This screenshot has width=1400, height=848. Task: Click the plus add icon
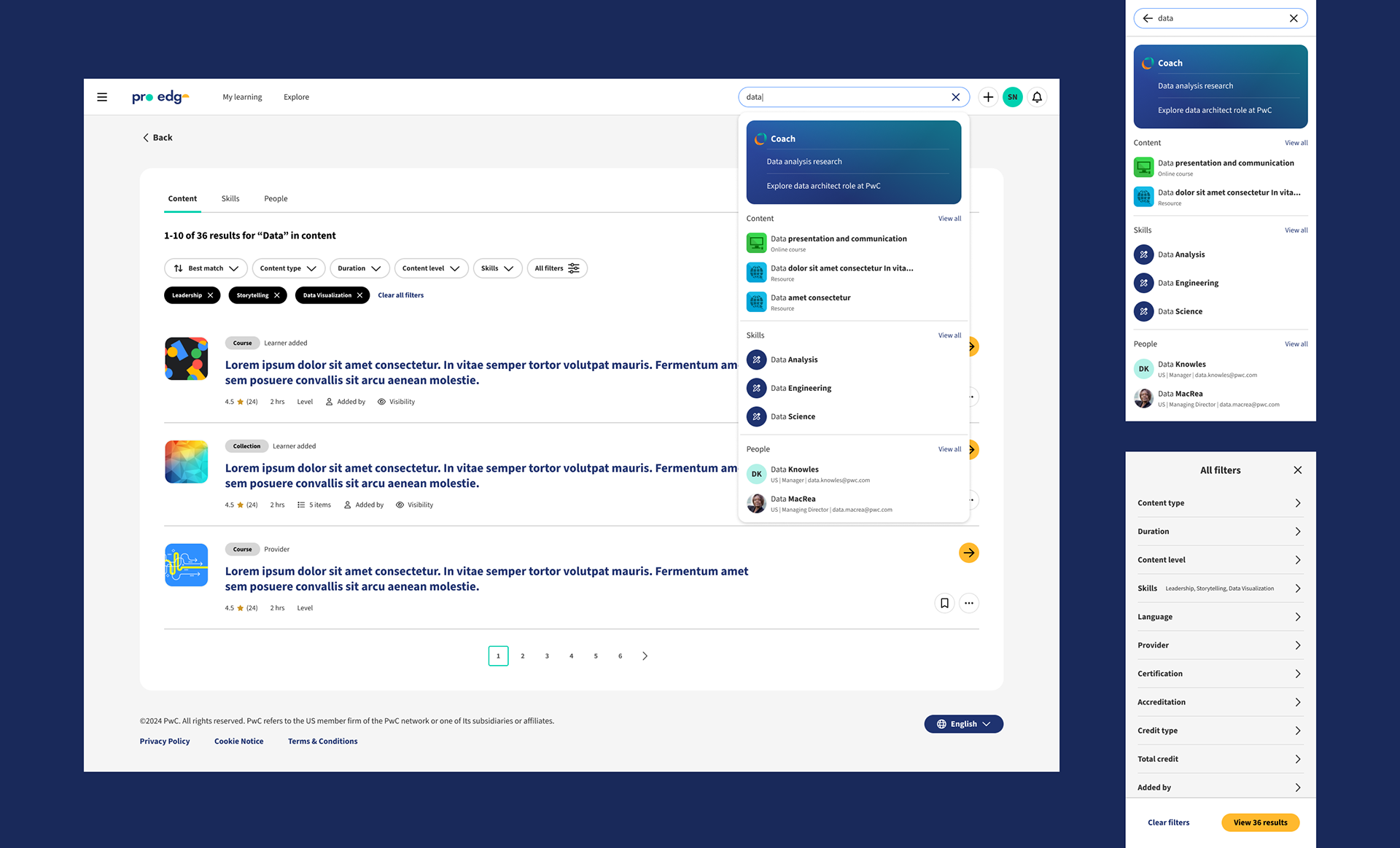(988, 97)
